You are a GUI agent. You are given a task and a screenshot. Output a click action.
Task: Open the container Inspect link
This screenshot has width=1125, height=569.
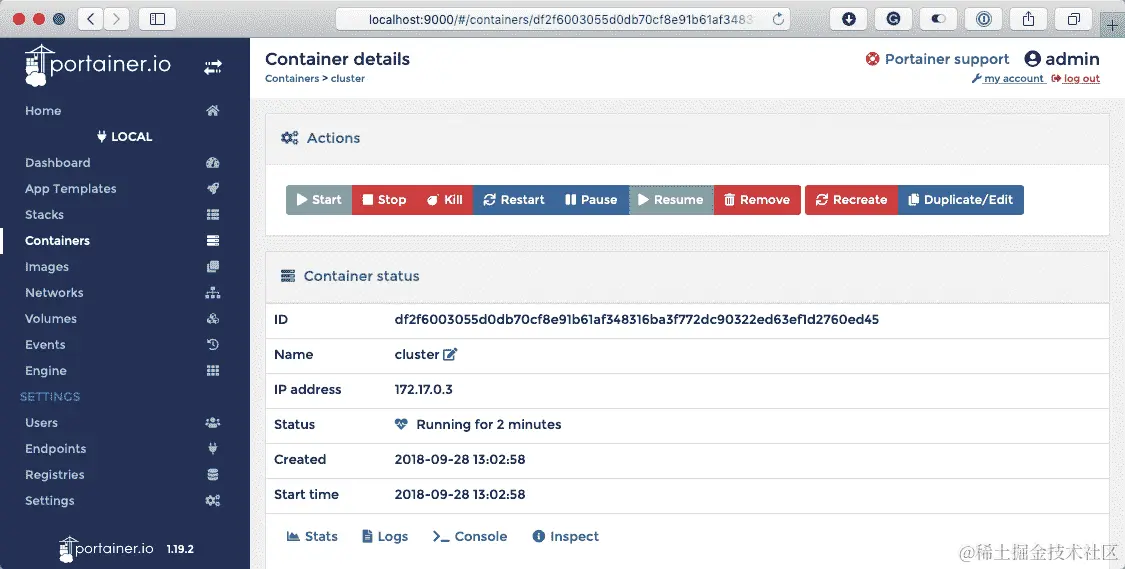(x=565, y=536)
